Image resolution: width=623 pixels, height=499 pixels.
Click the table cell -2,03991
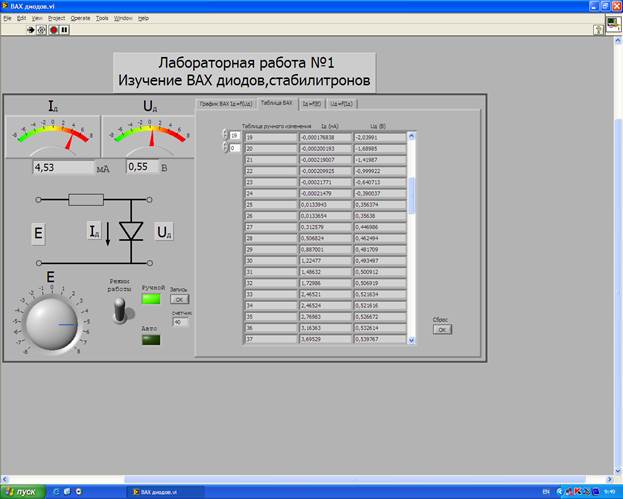tap(380, 137)
